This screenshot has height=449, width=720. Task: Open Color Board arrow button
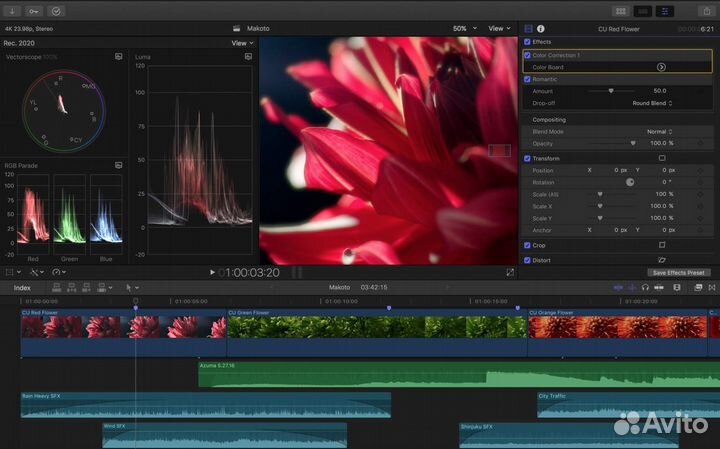pyautogui.click(x=661, y=67)
